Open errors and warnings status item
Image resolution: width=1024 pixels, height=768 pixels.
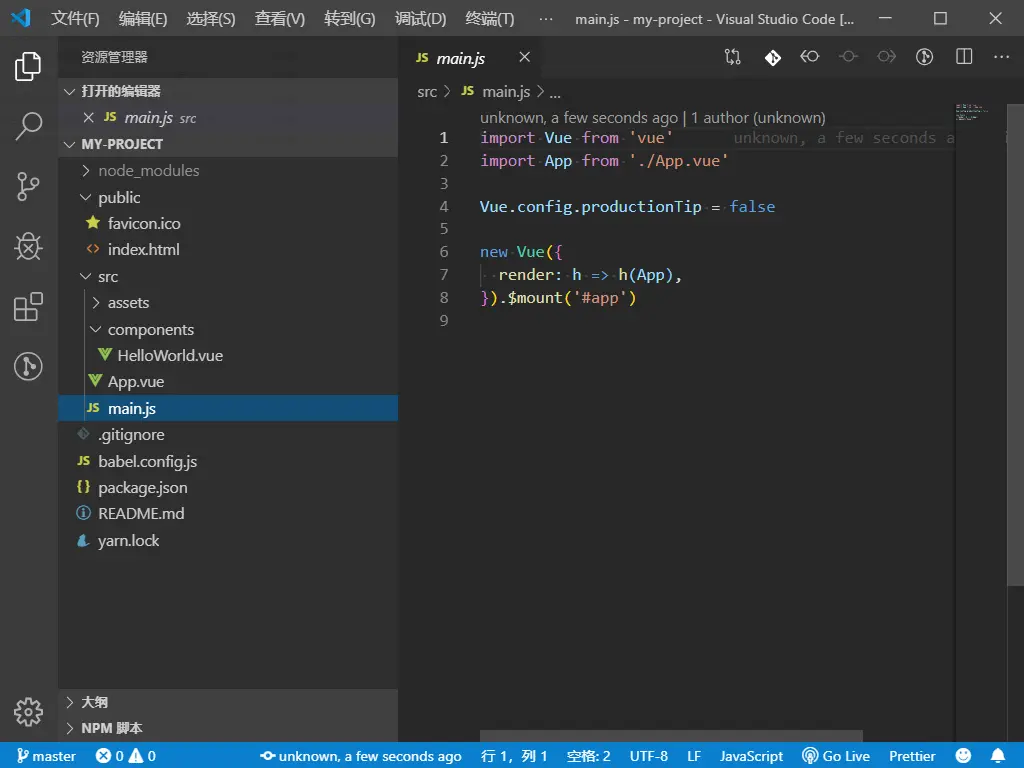pos(126,756)
